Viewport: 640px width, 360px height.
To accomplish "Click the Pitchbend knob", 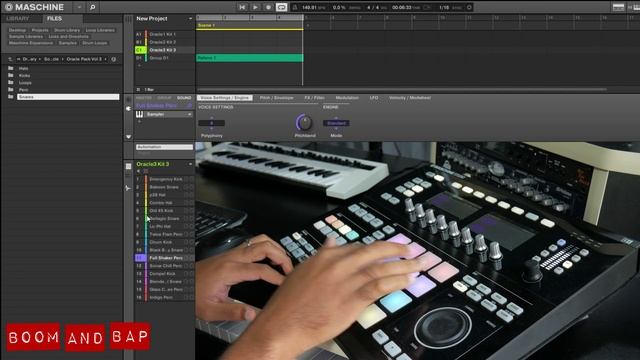I will 304,122.
